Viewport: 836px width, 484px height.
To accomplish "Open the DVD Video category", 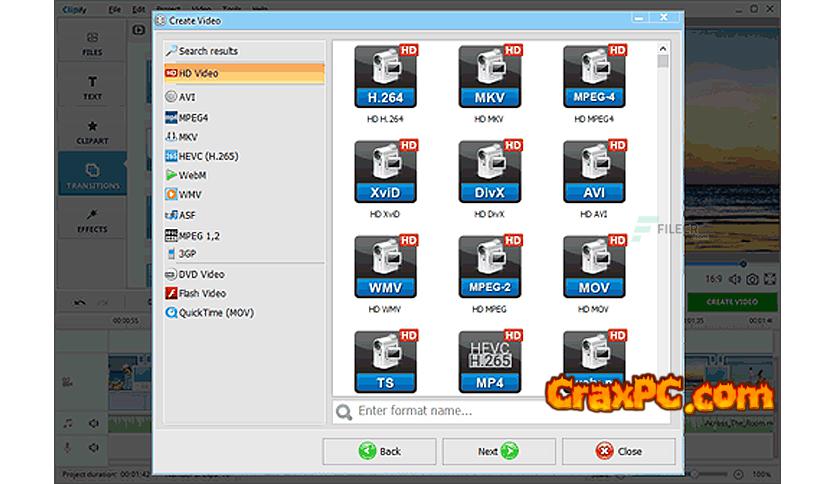I will [200, 274].
